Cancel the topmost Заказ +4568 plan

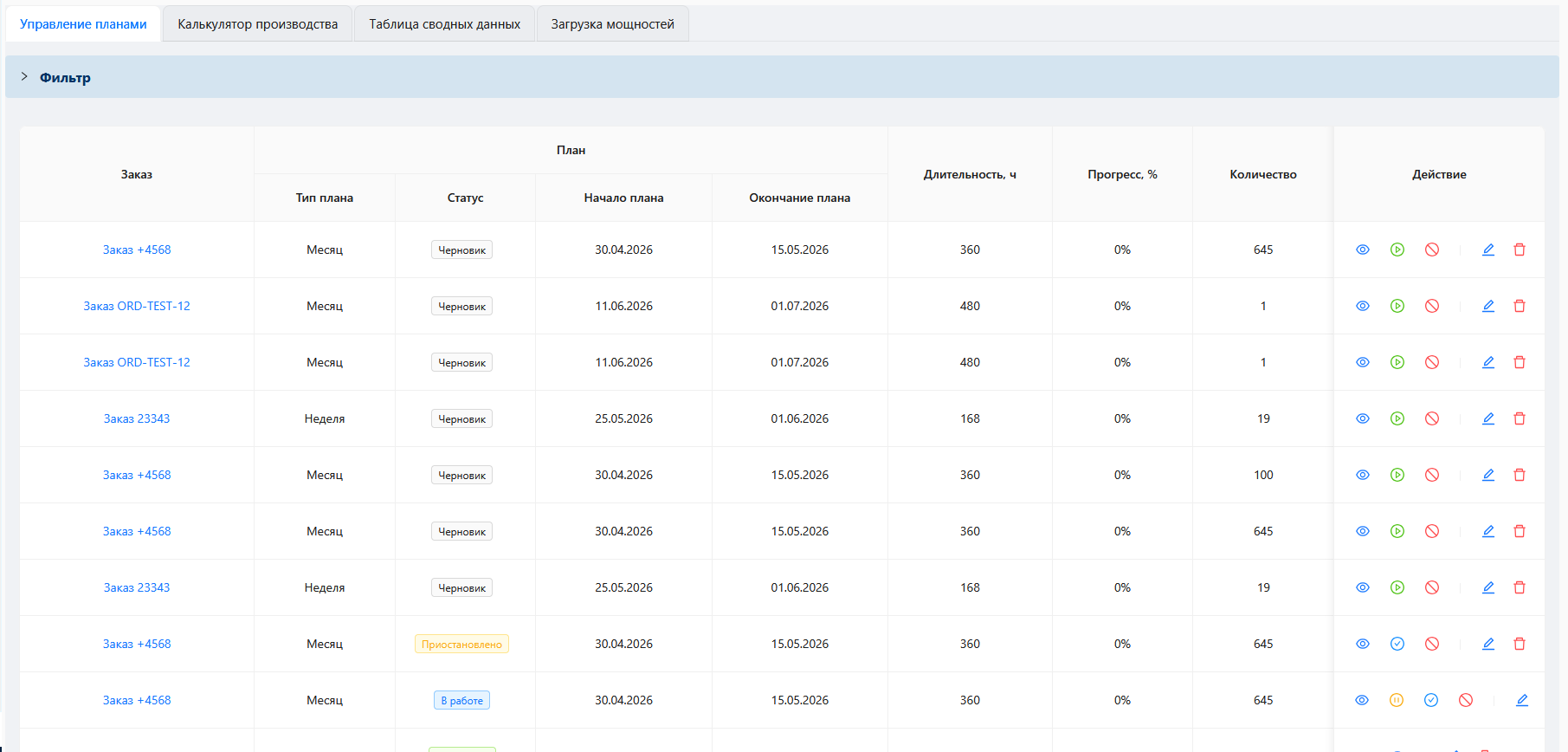[1432, 250]
